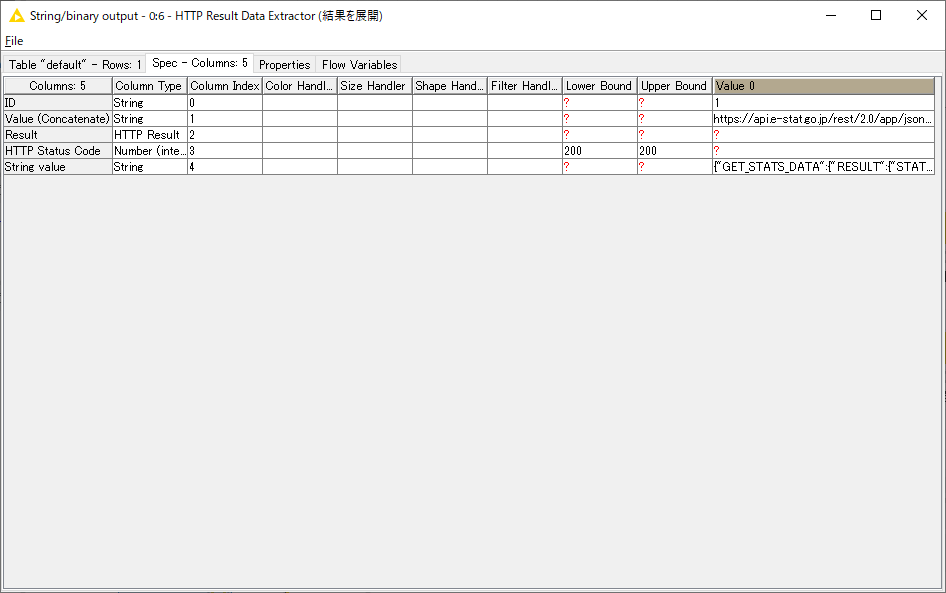This screenshot has height=593, width=946.
Task: Click the Shape Handler column header
Action: click(449, 86)
